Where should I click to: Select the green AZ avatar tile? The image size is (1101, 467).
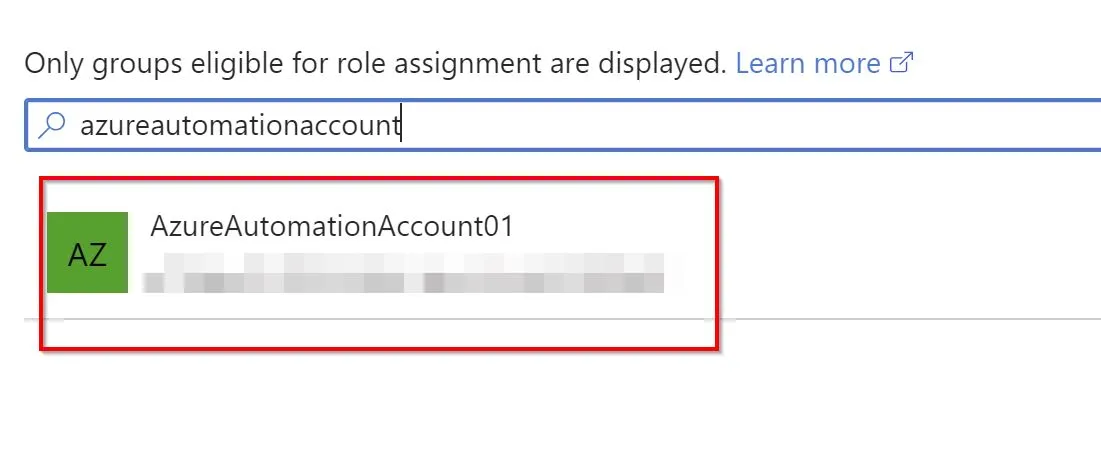coord(87,252)
